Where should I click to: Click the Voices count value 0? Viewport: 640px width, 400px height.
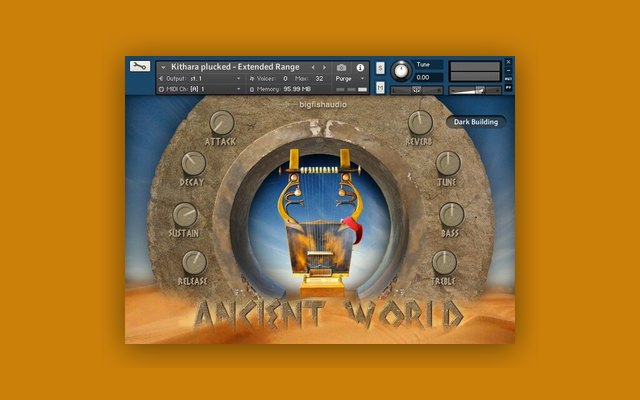285,78
